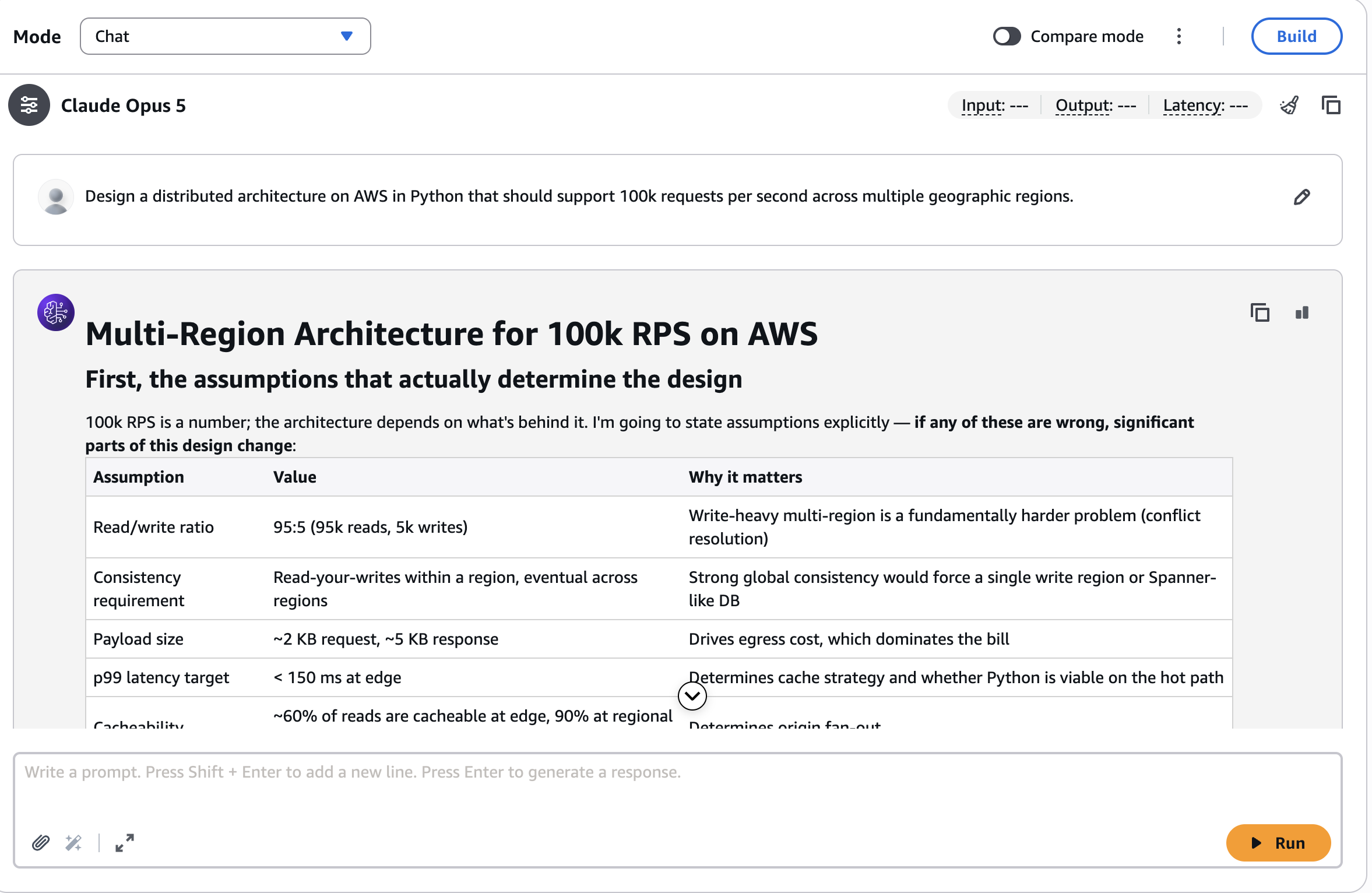1372x893 pixels.
Task: Click the Compare mode label
Action: (x=1087, y=36)
